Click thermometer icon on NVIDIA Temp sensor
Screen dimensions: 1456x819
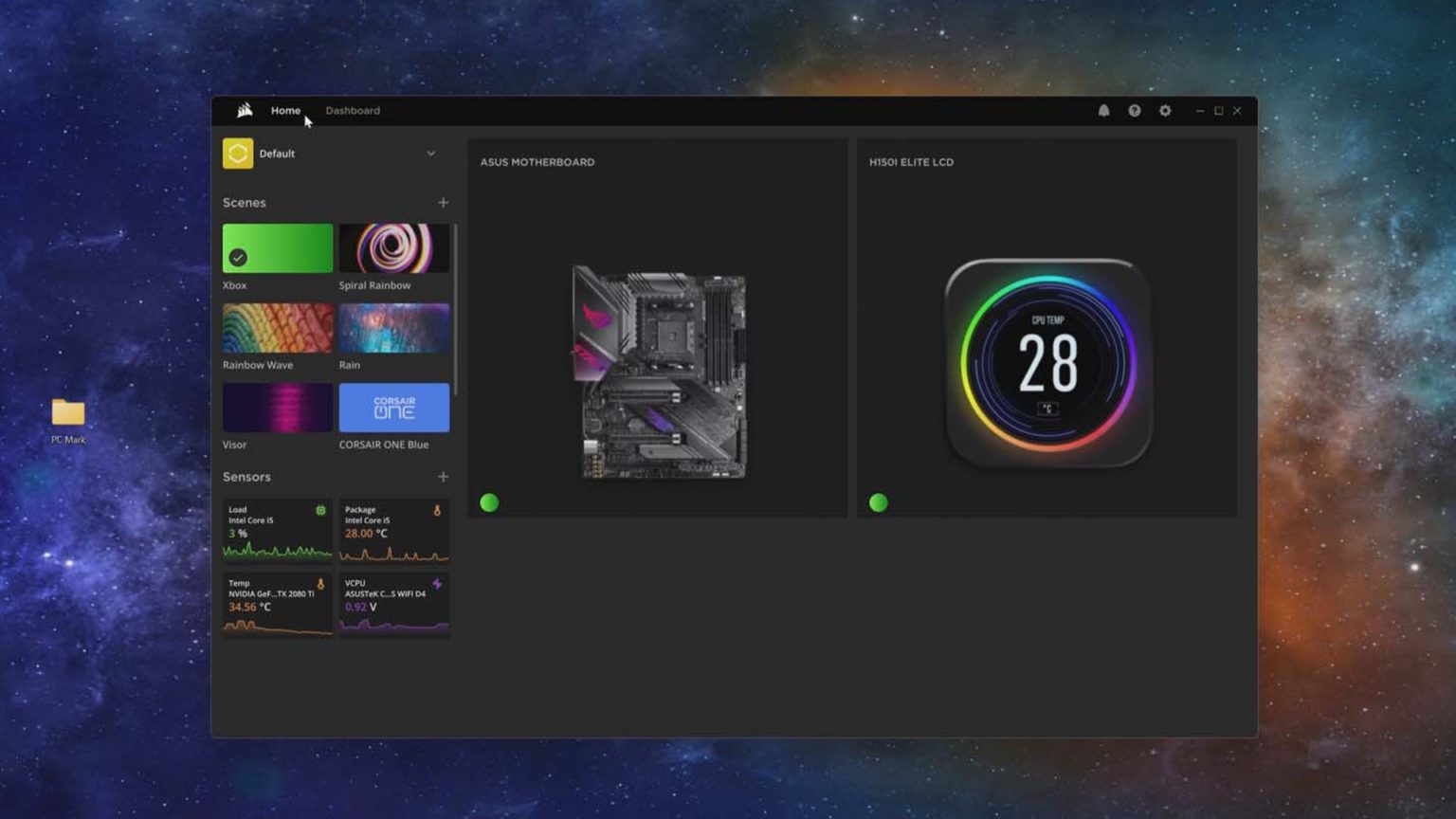320,584
